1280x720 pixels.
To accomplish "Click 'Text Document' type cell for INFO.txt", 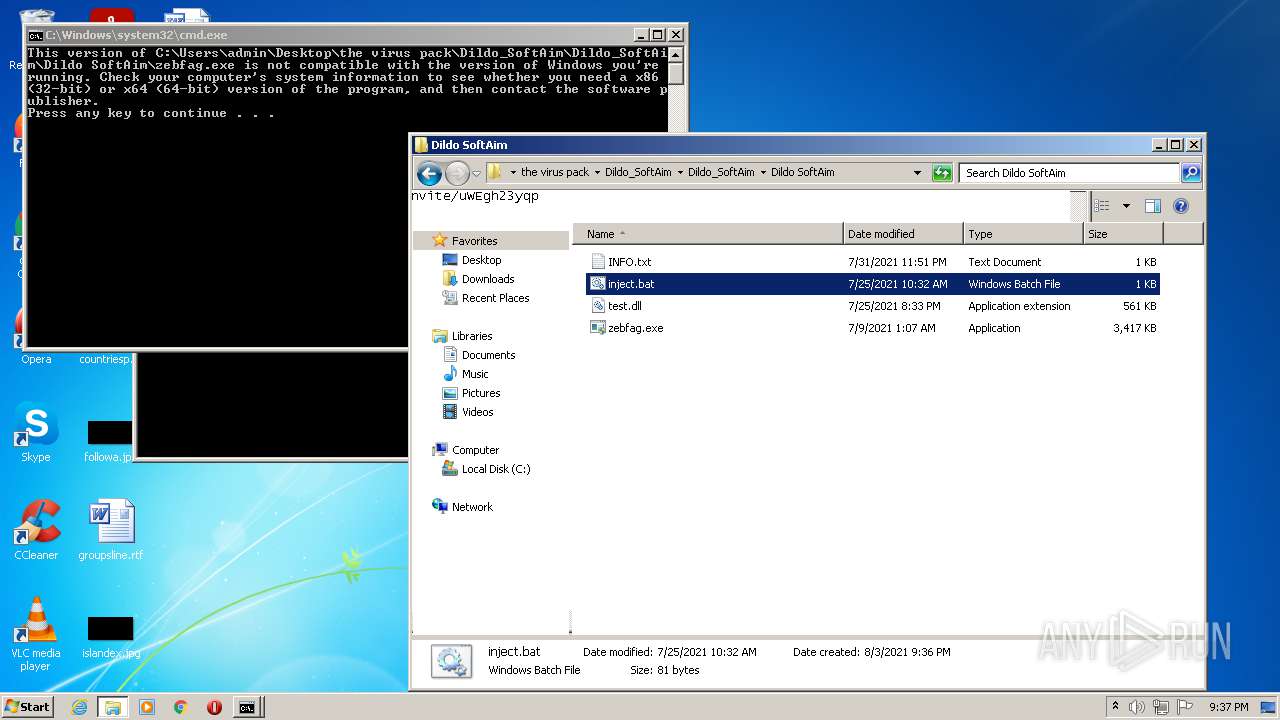I will click(x=1004, y=262).
